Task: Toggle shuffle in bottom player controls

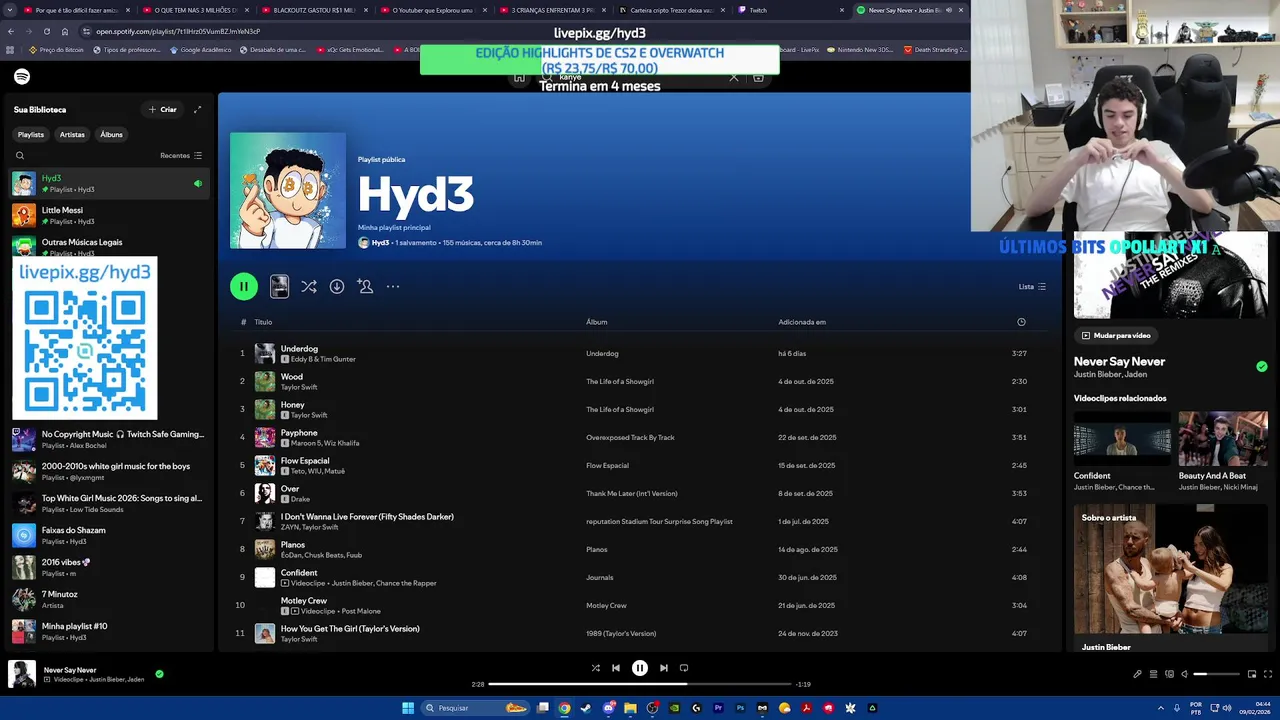Action: [x=596, y=668]
